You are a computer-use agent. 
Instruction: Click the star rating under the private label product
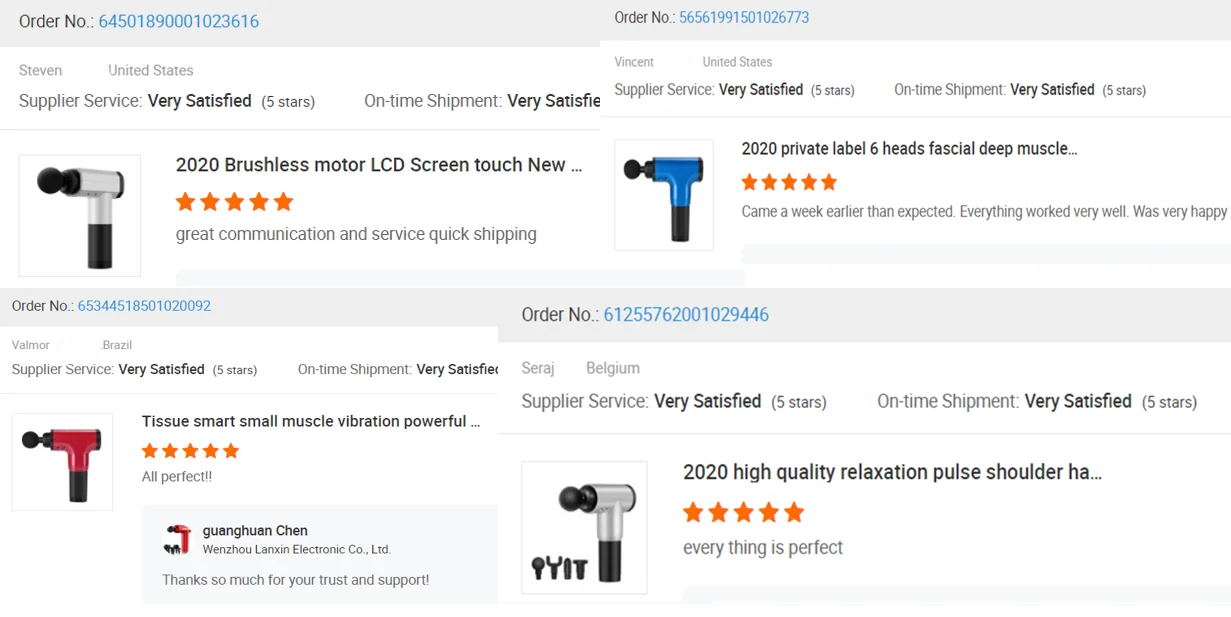(x=789, y=182)
